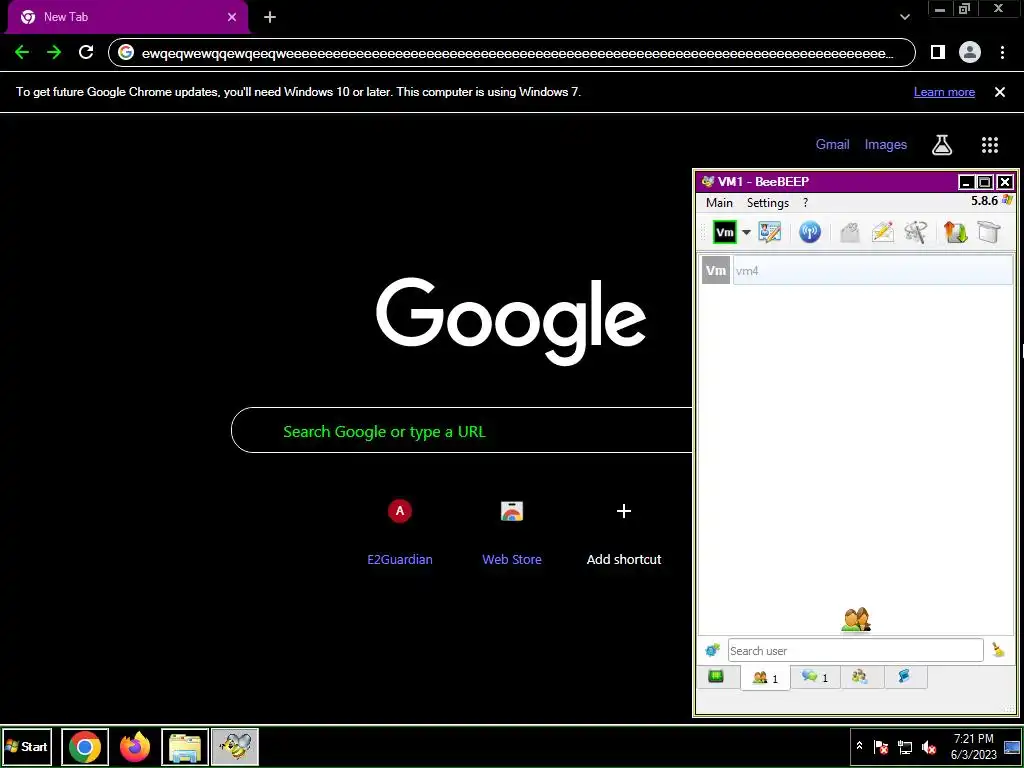
Task: Open the E2Guardian shortcut
Action: 400,531
